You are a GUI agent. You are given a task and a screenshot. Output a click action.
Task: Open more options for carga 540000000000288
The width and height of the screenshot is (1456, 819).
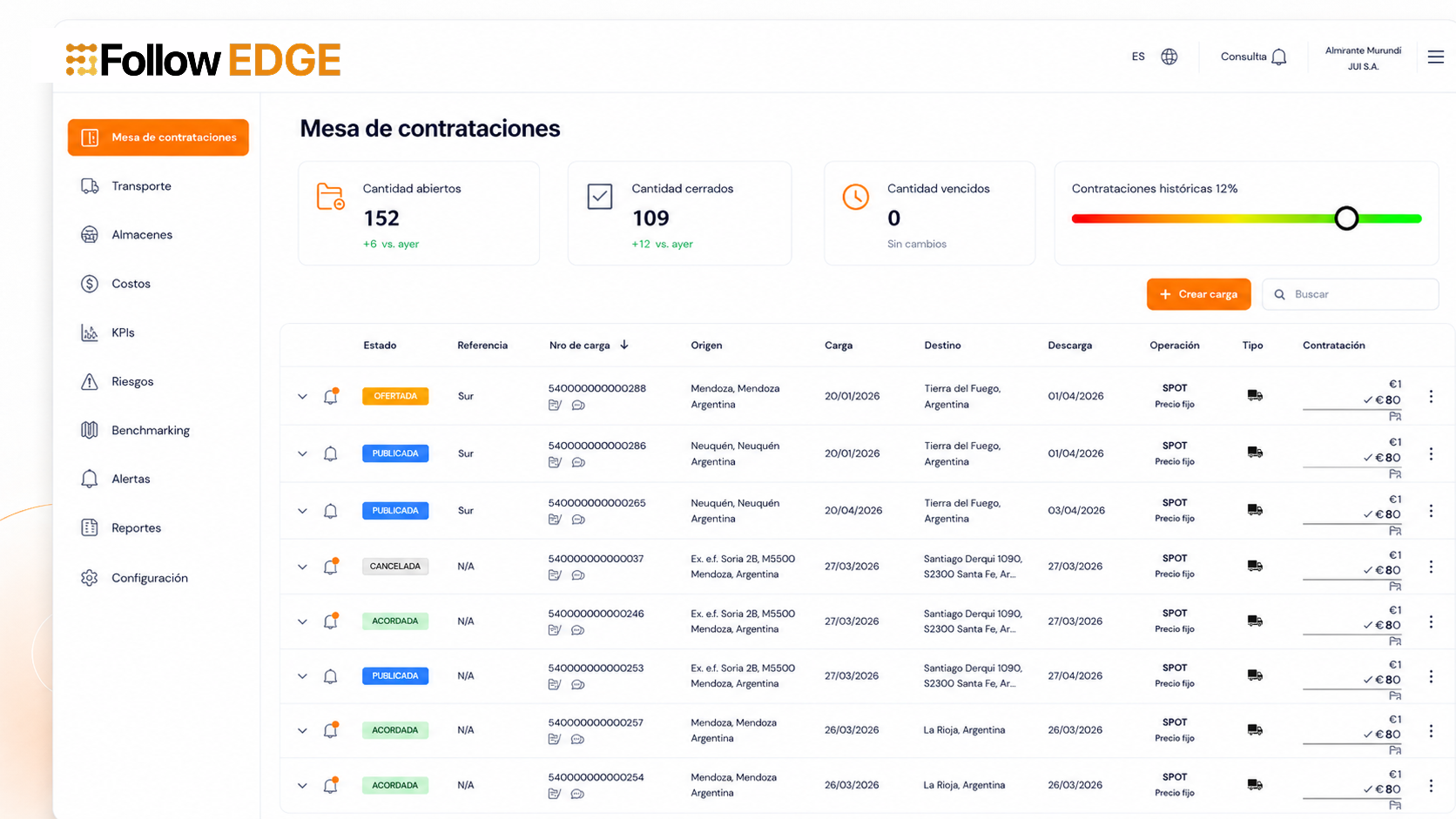click(1431, 396)
